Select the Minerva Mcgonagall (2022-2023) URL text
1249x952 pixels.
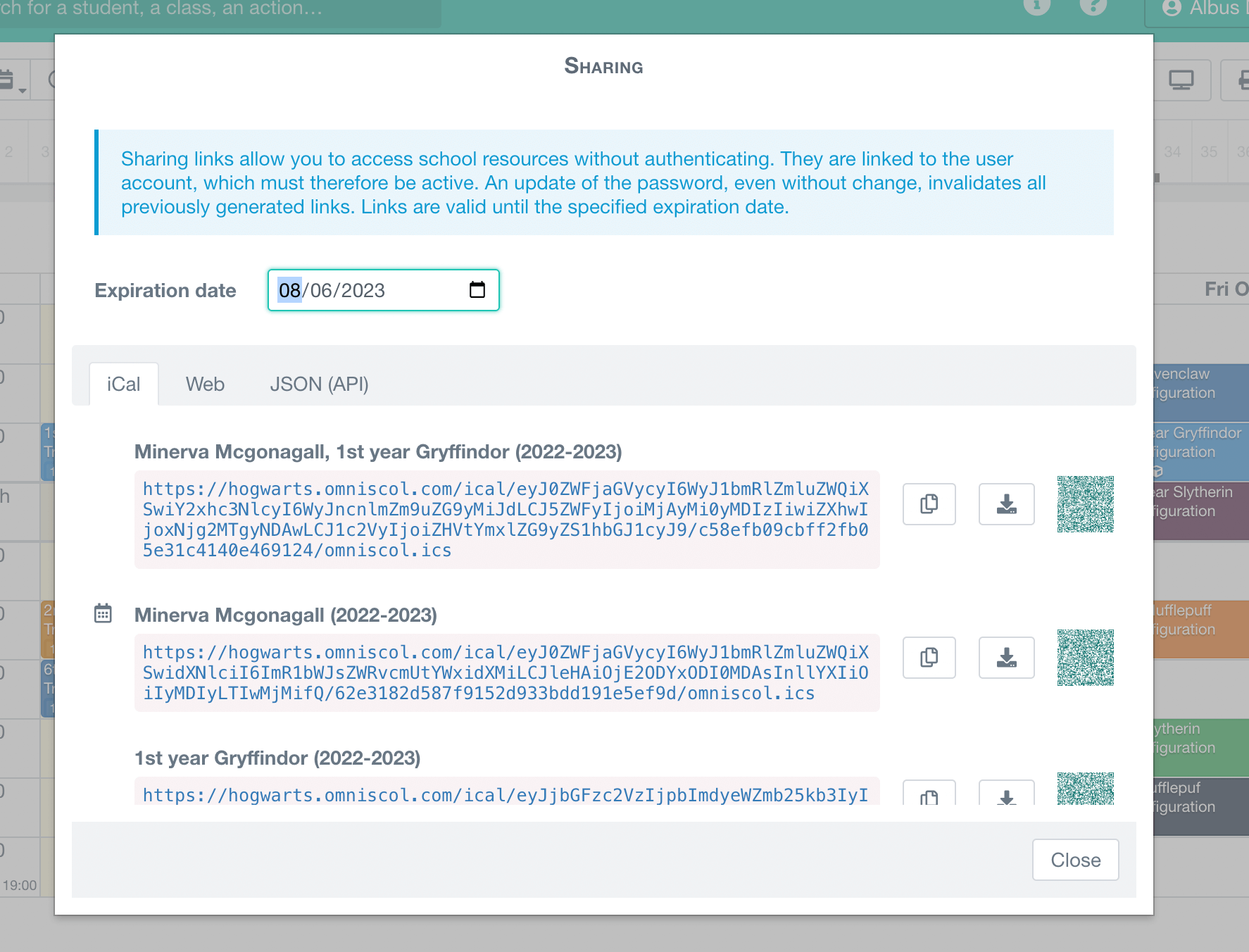pyautogui.click(x=506, y=673)
